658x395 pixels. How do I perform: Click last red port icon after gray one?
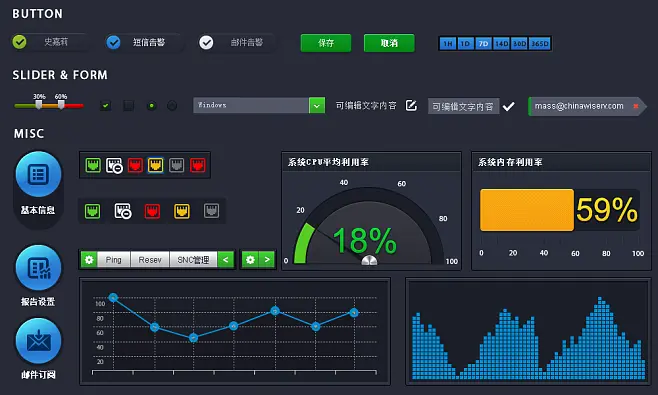198,165
